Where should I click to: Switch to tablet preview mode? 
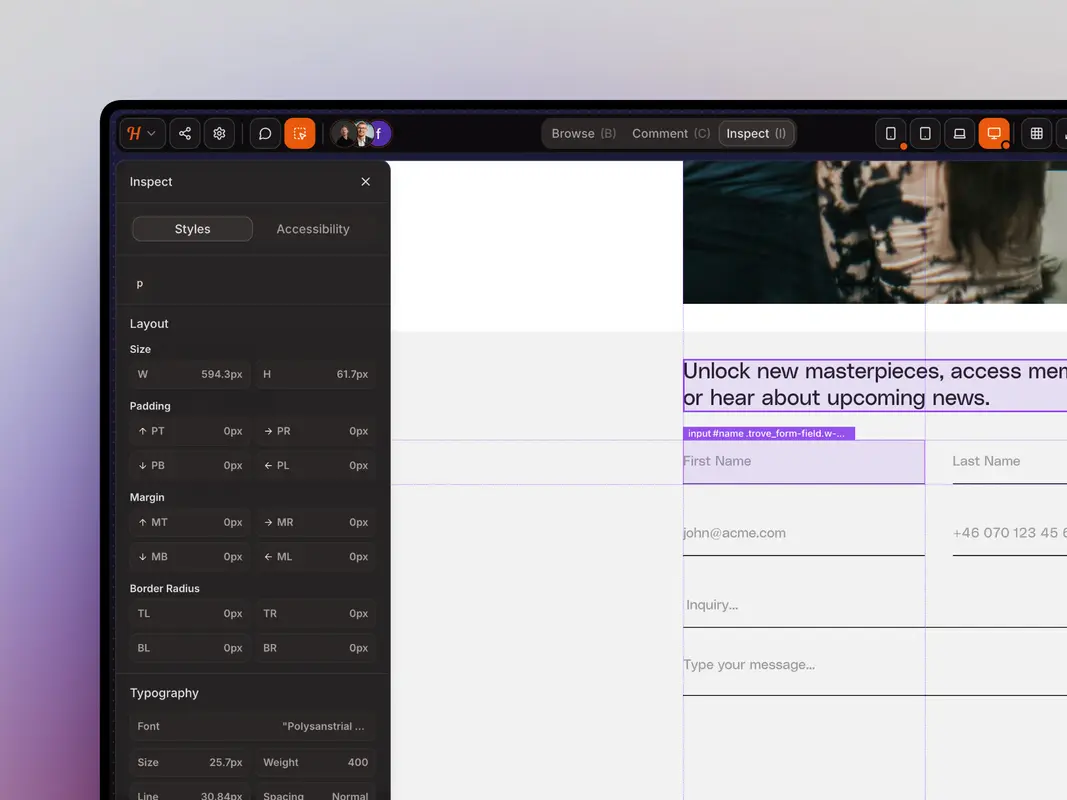925,133
